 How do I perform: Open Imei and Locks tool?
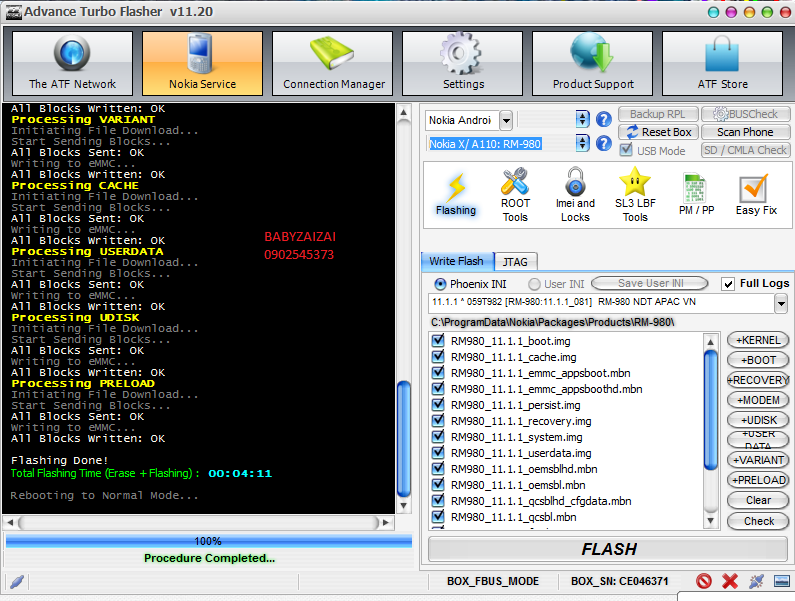coord(575,195)
